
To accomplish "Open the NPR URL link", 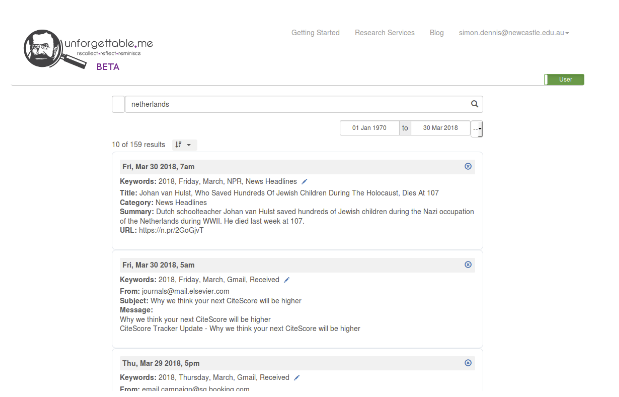I will pyautogui.click(x=171, y=230).
